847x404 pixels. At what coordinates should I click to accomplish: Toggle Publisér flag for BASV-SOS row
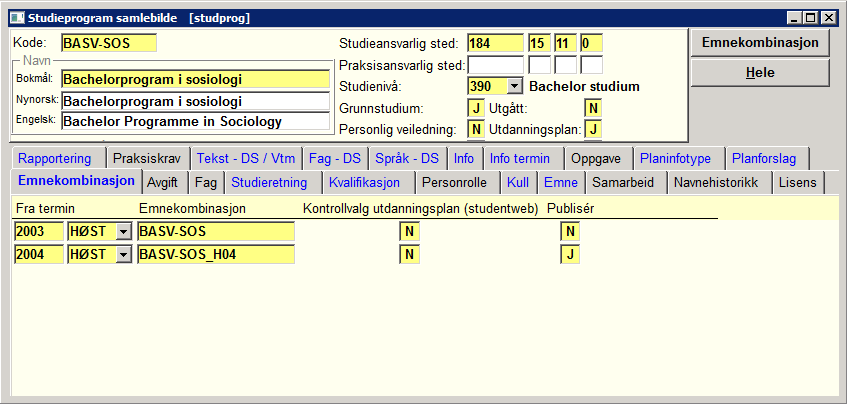click(570, 232)
